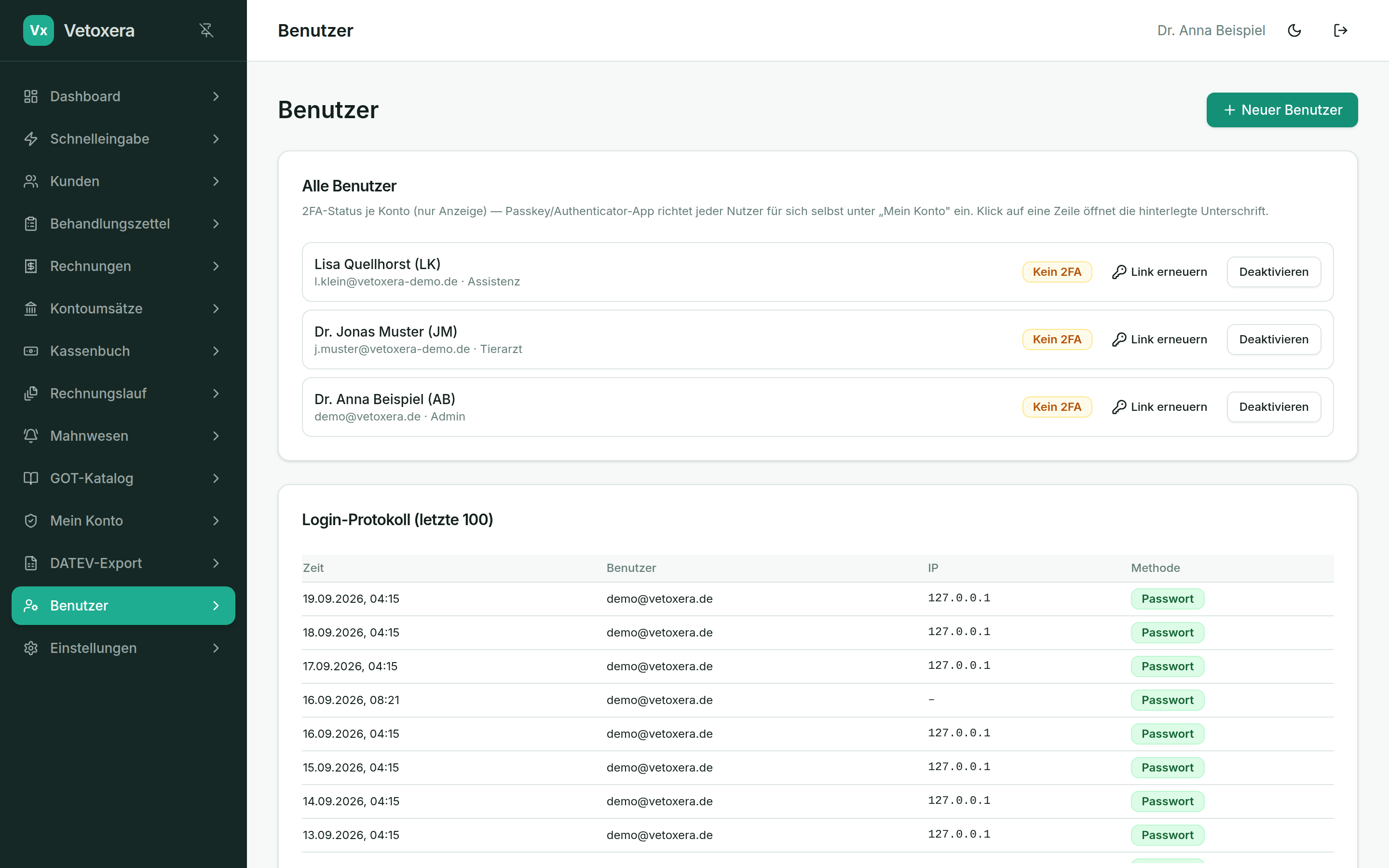Click Passwort badge for 18.09.2026 login
This screenshot has height=868, width=1389.
[x=1167, y=633]
